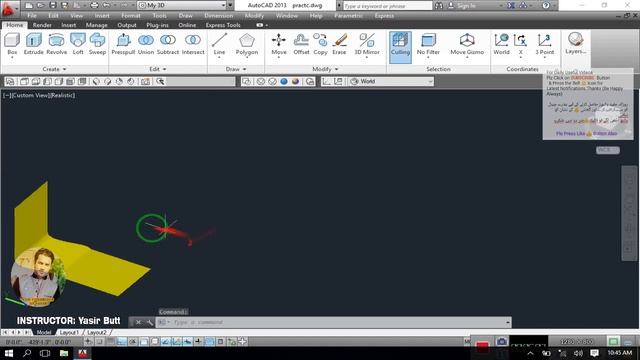This screenshot has width=640, height=360.
Task: Open the World UCS combo box
Action: [x=391, y=81]
